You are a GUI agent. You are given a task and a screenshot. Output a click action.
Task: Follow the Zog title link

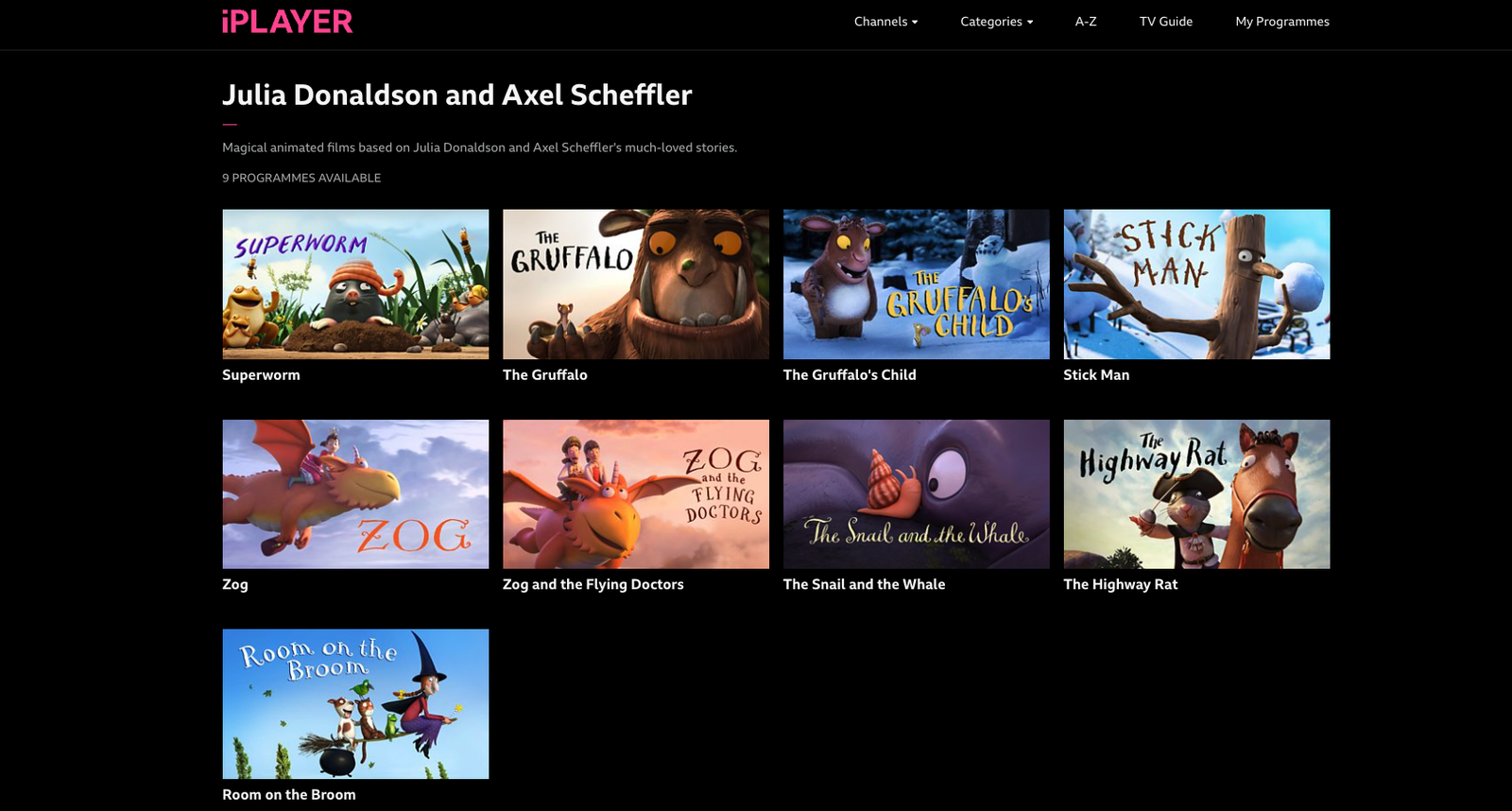click(235, 585)
